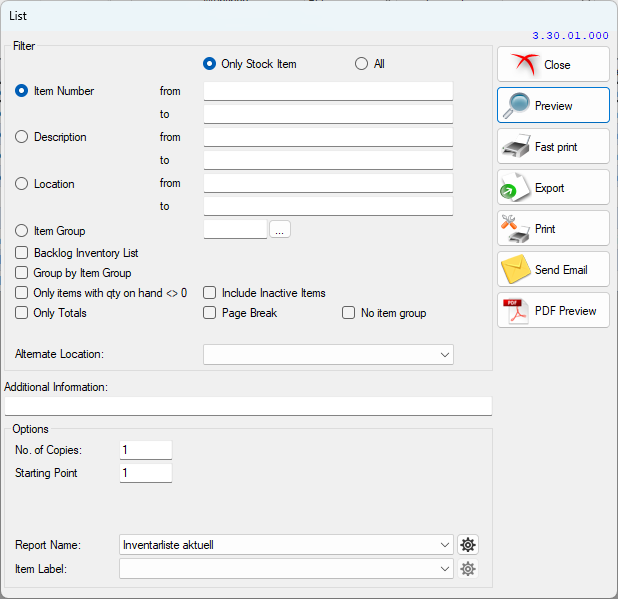Image resolution: width=619 pixels, height=599 pixels.
Task: Check Include Inactive Items
Action: point(209,293)
